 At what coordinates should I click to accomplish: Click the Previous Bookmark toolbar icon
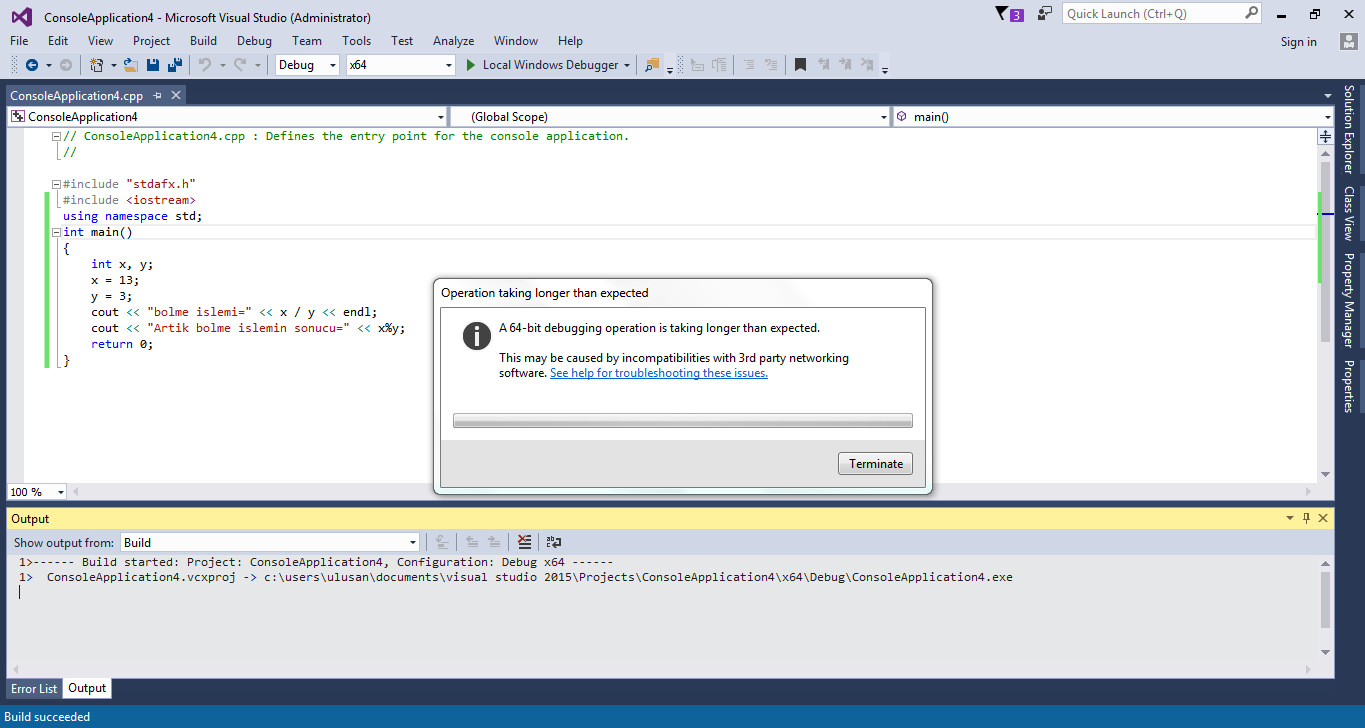click(823, 65)
